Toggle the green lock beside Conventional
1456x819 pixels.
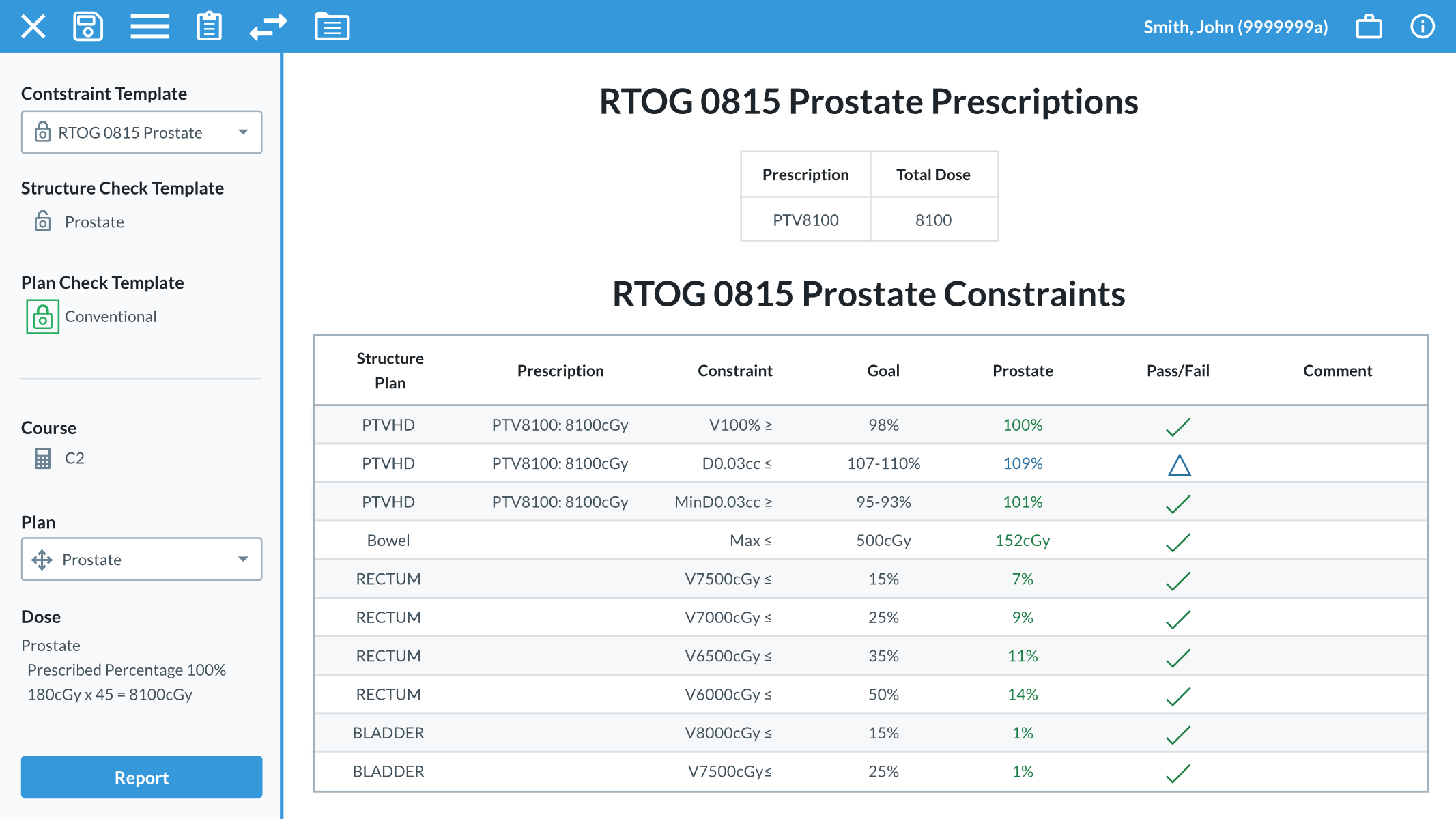[43, 317]
